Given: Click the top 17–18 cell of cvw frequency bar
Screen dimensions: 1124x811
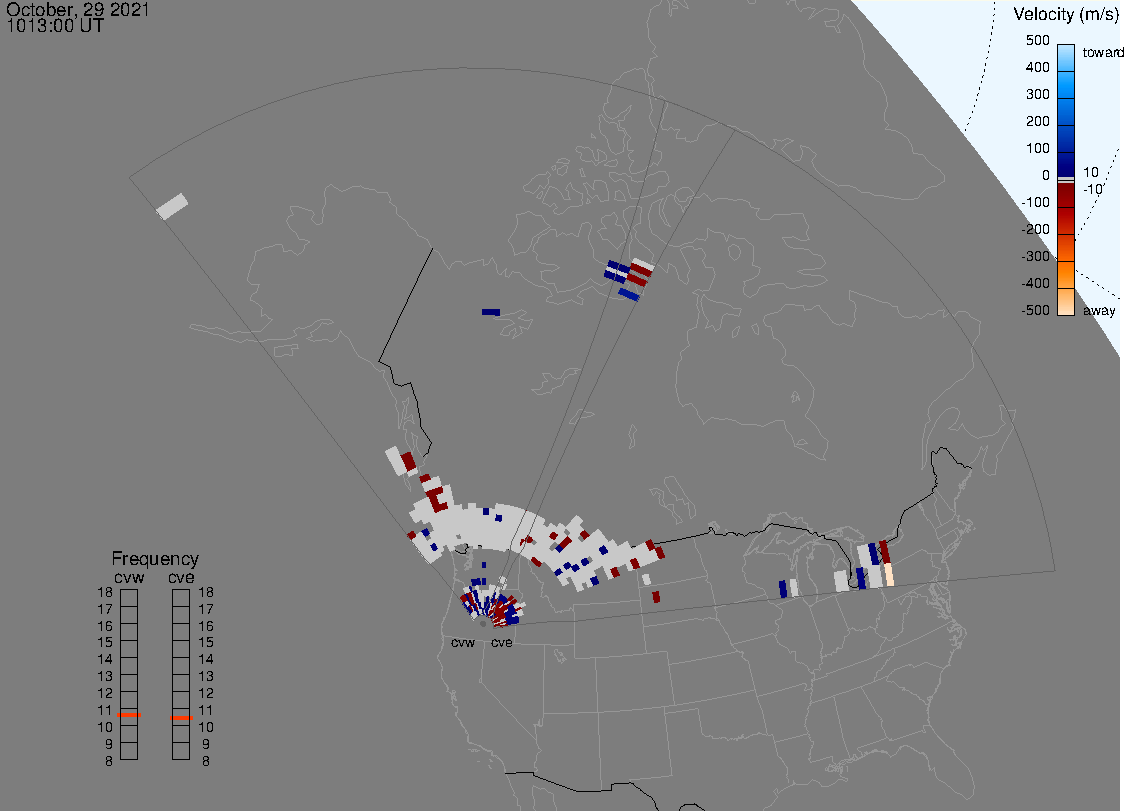Looking at the screenshot, I should coord(129,598).
